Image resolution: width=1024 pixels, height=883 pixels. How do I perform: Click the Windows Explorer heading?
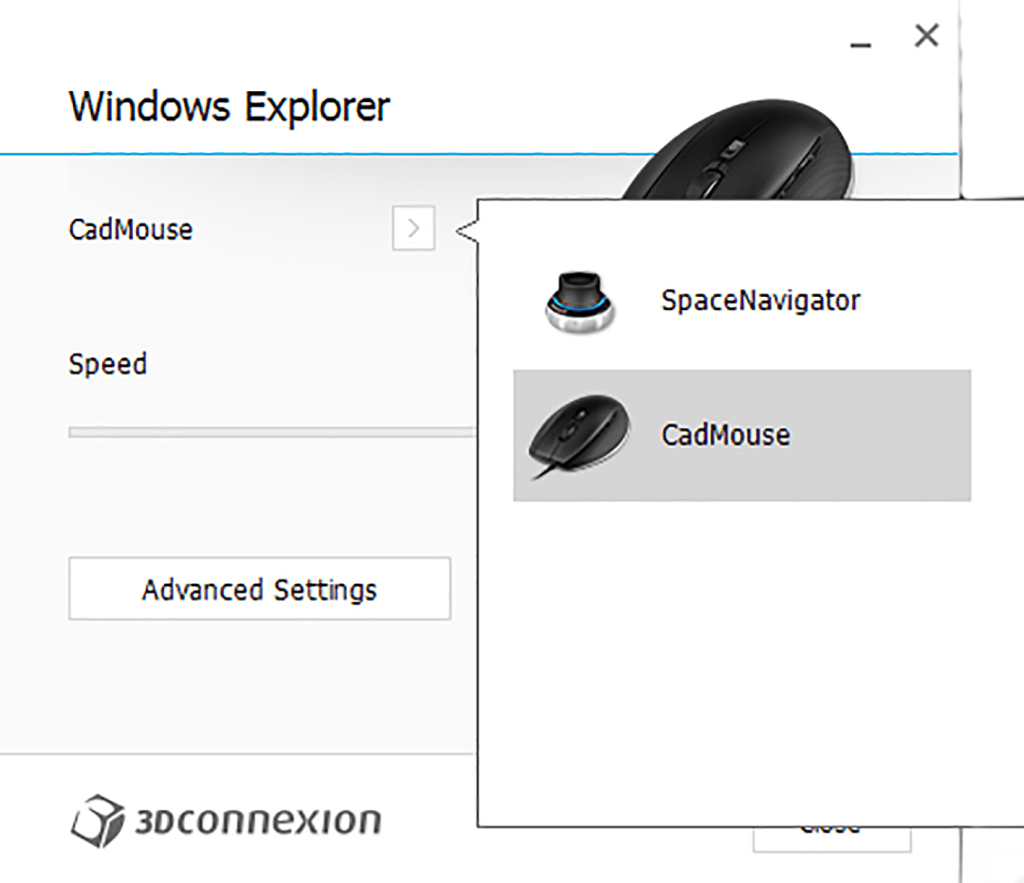(x=229, y=106)
